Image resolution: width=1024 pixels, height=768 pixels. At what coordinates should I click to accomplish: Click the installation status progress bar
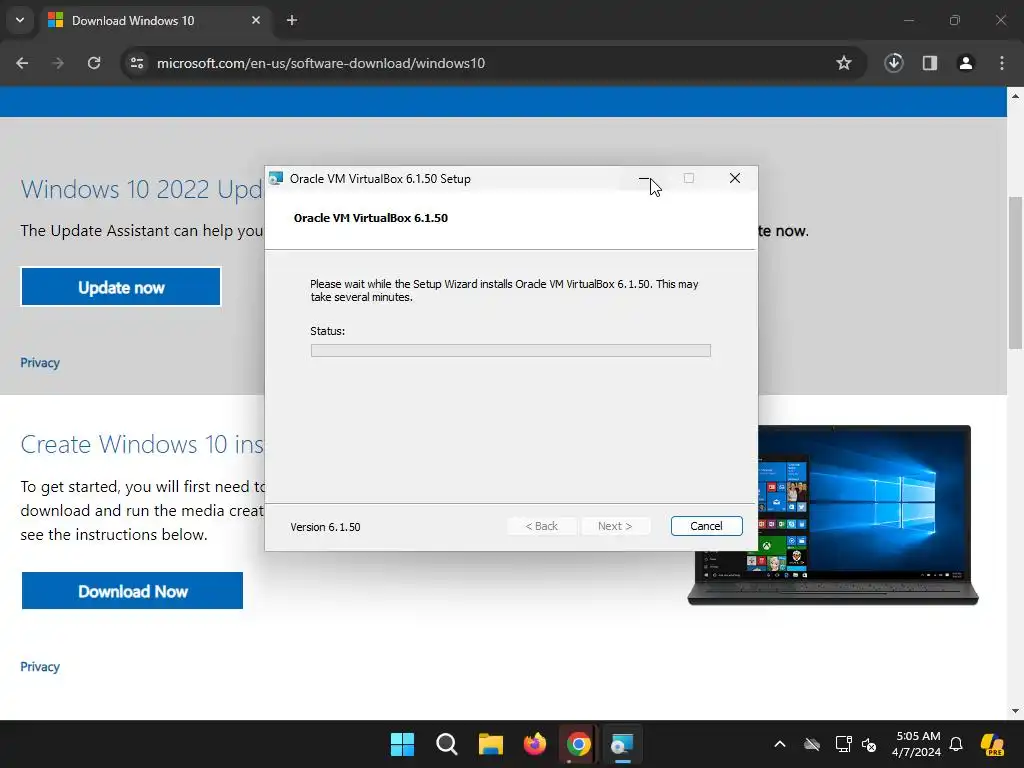point(511,351)
